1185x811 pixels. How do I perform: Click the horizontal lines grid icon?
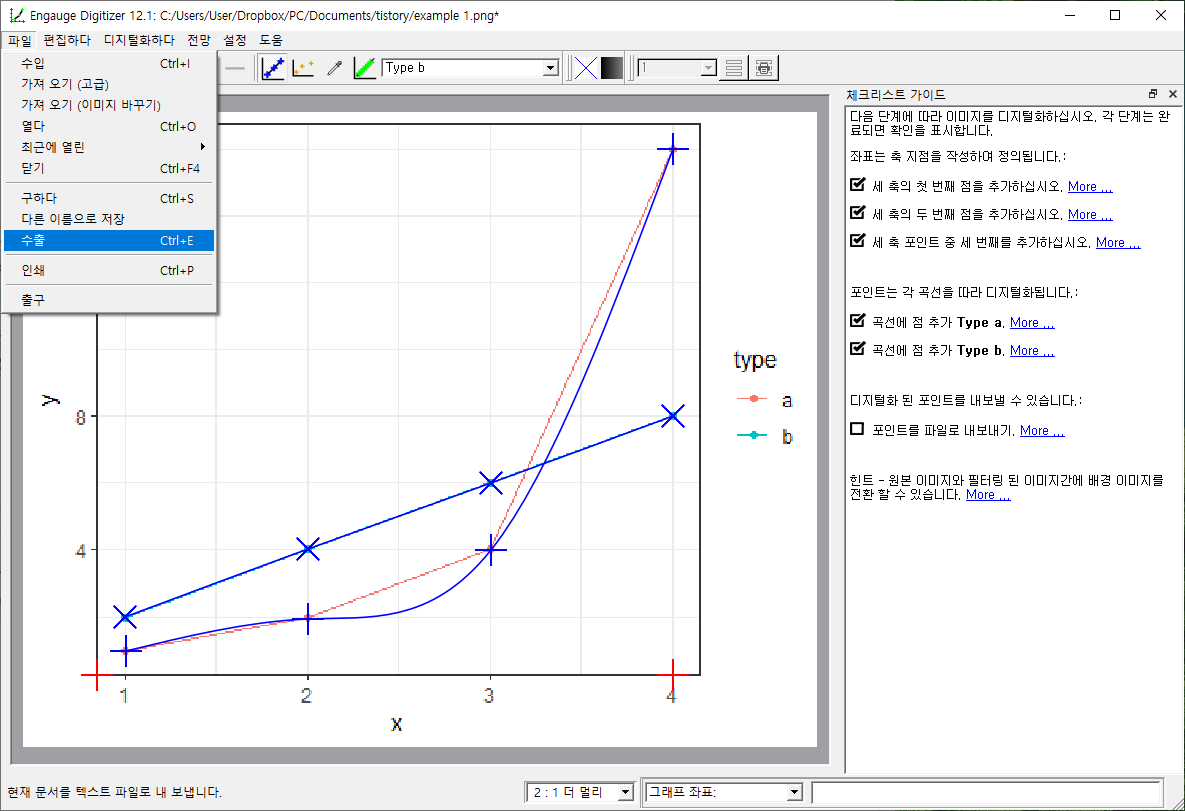pos(733,68)
